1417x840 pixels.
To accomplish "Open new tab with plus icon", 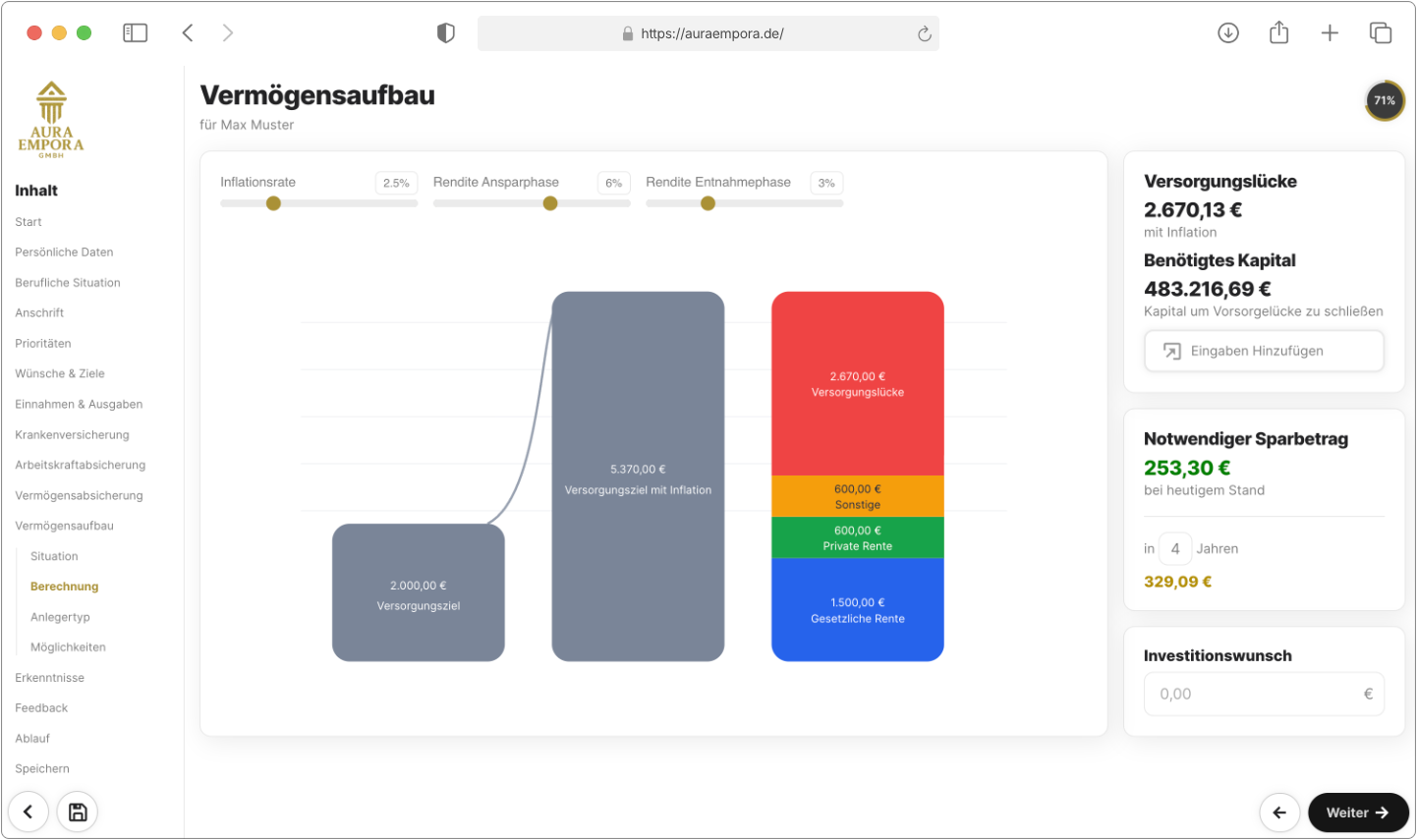I will [1330, 33].
